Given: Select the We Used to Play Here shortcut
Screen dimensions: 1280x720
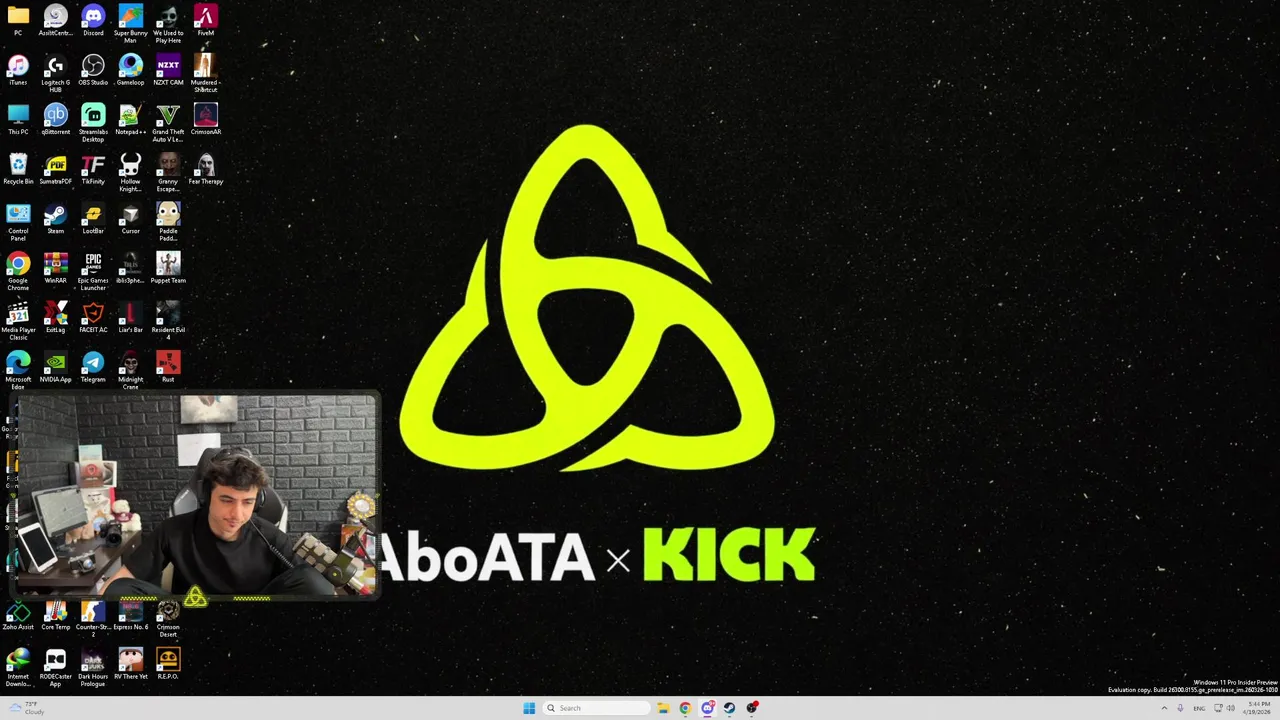Looking at the screenshot, I should pos(168,24).
